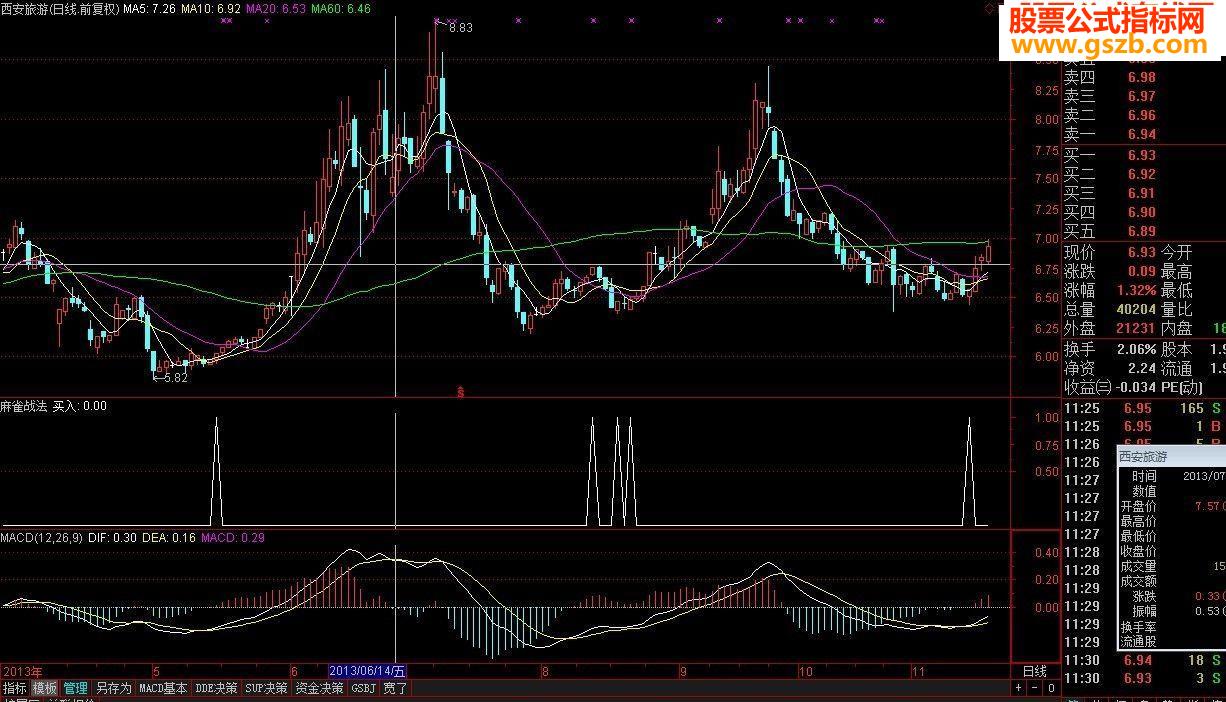Click the 收益(三) -0.034 value
The width and height of the screenshot is (1226, 702).
[1137, 387]
